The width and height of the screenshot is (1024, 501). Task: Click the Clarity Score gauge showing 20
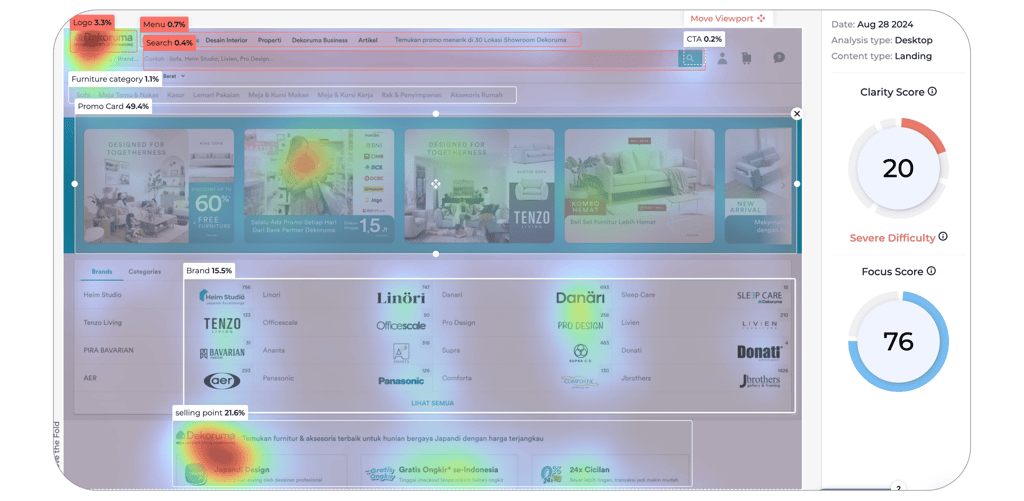click(x=898, y=169)
